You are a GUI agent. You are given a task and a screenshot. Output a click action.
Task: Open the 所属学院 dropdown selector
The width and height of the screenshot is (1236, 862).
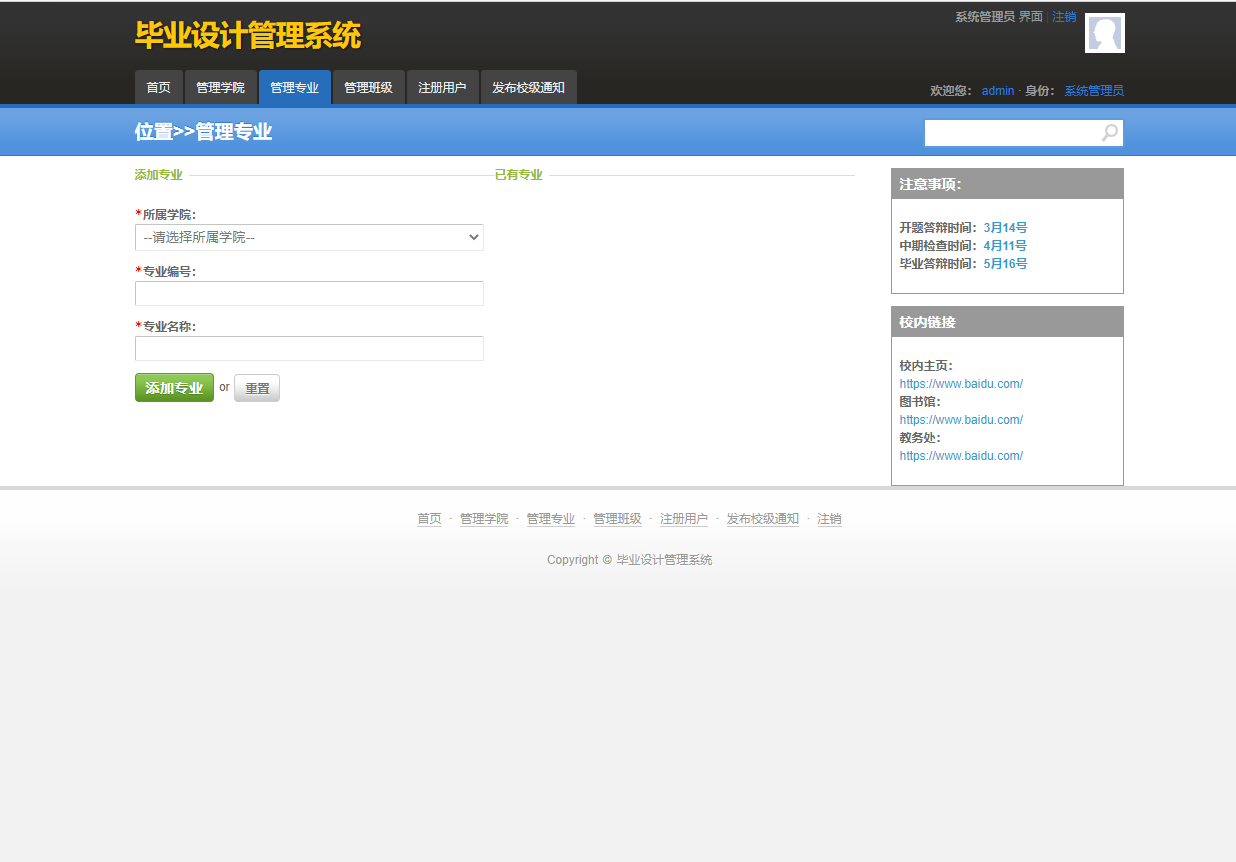click(309, 237)
